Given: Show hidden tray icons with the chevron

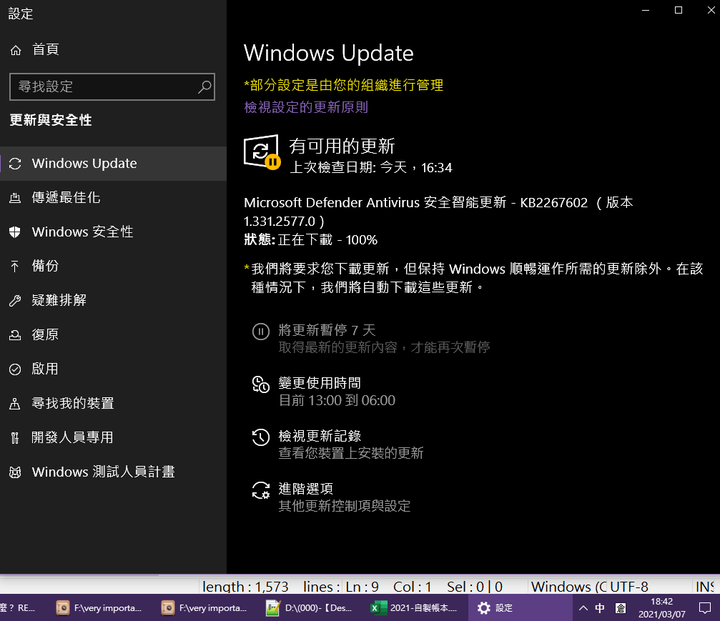Looking at the screenshot, I should point(583,608).
